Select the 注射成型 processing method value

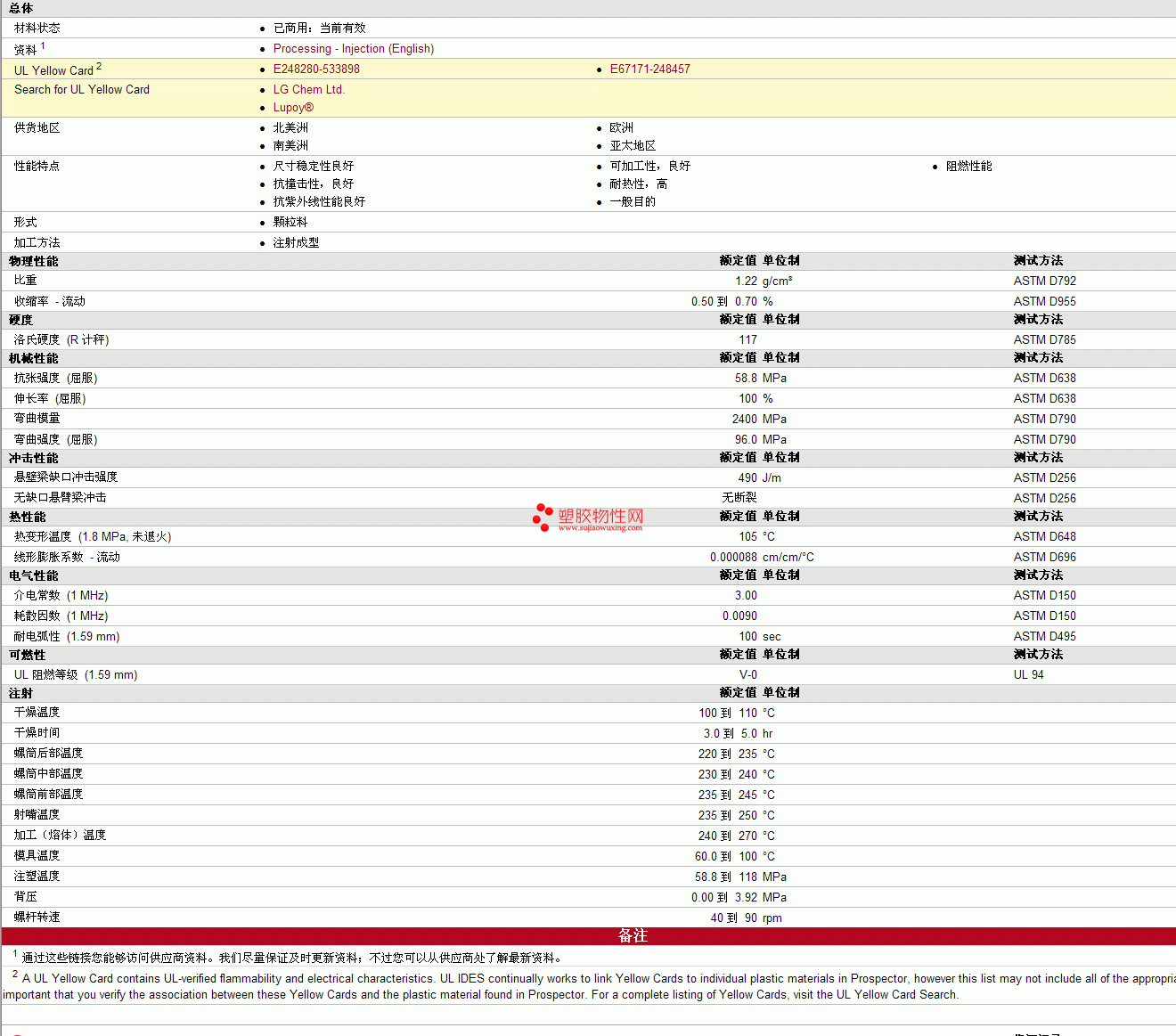296,243
